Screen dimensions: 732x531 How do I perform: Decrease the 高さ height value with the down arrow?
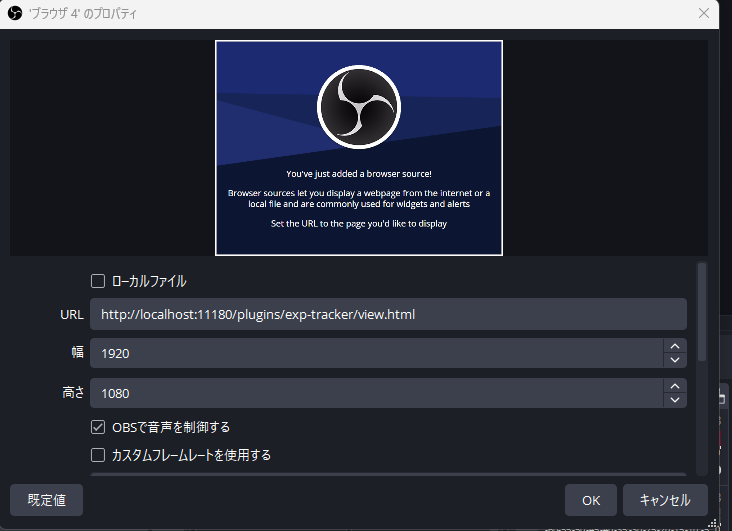click(x=675, y=400)
